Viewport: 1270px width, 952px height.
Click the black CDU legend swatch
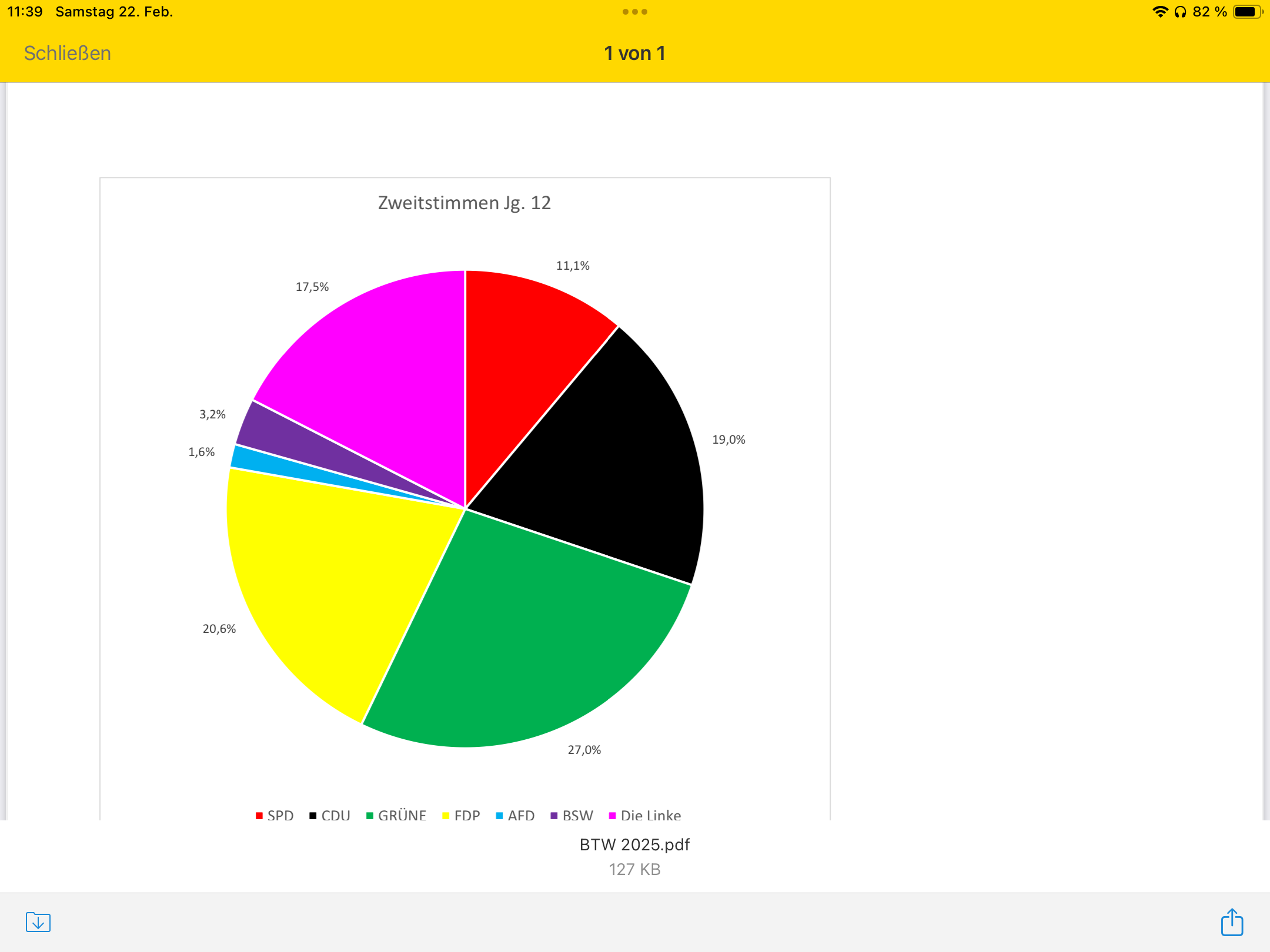[x=313, y=816]
